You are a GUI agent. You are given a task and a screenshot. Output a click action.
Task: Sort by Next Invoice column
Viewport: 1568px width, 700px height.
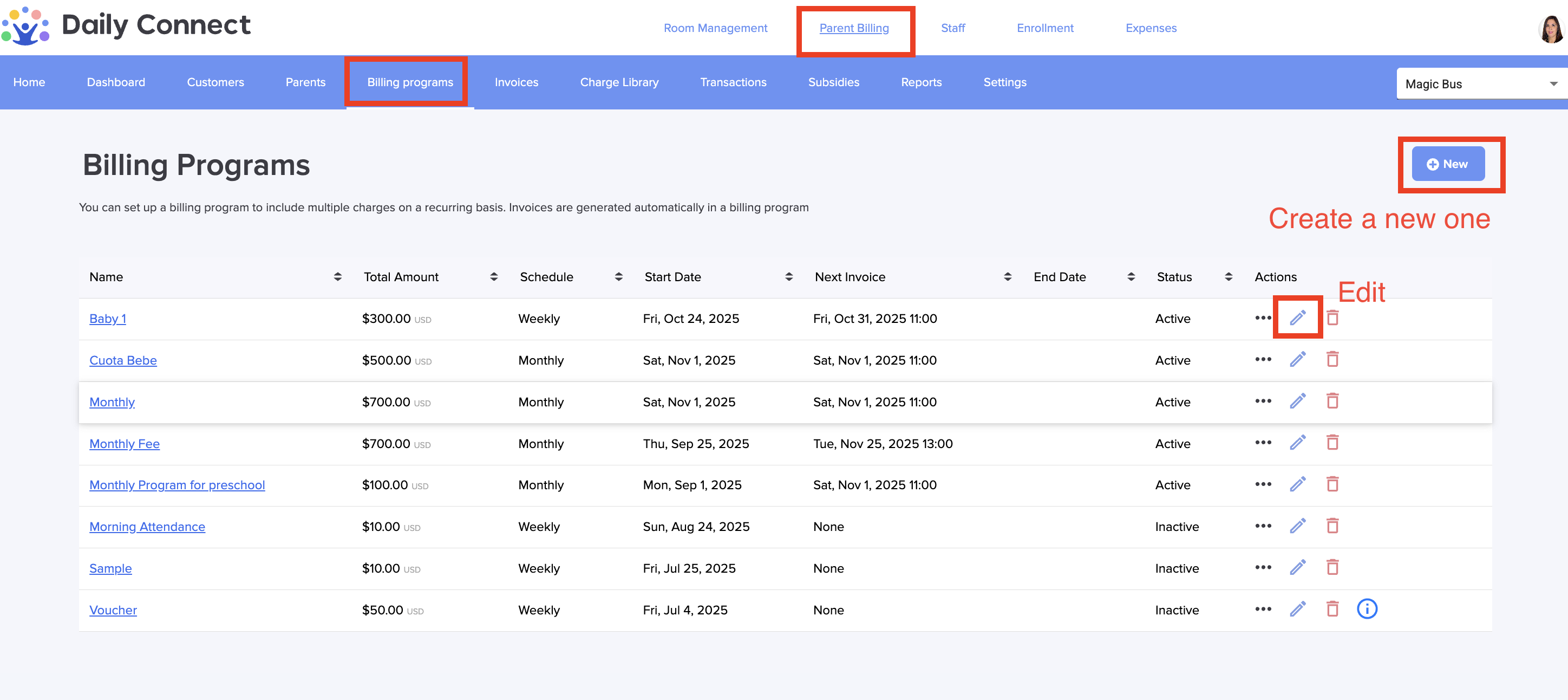[x=1008, y=277]
